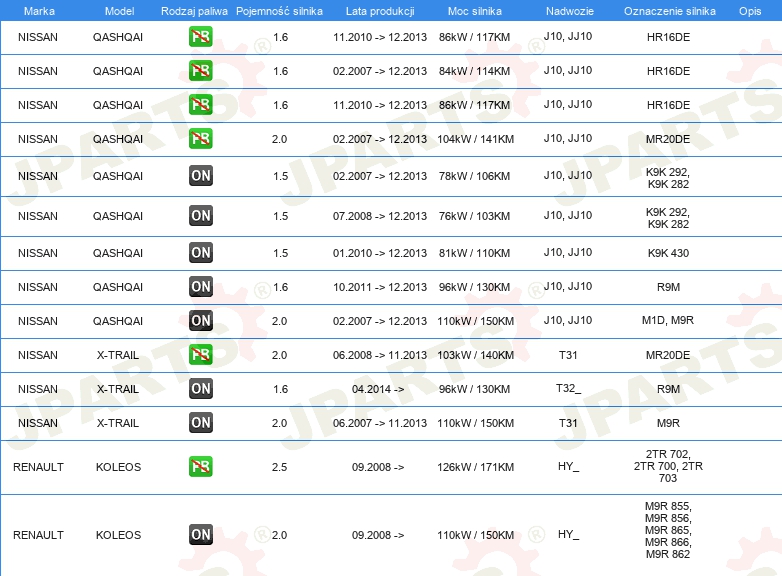Click the Opis column header
Screen dimensions: 782x576
coord(750,11)
